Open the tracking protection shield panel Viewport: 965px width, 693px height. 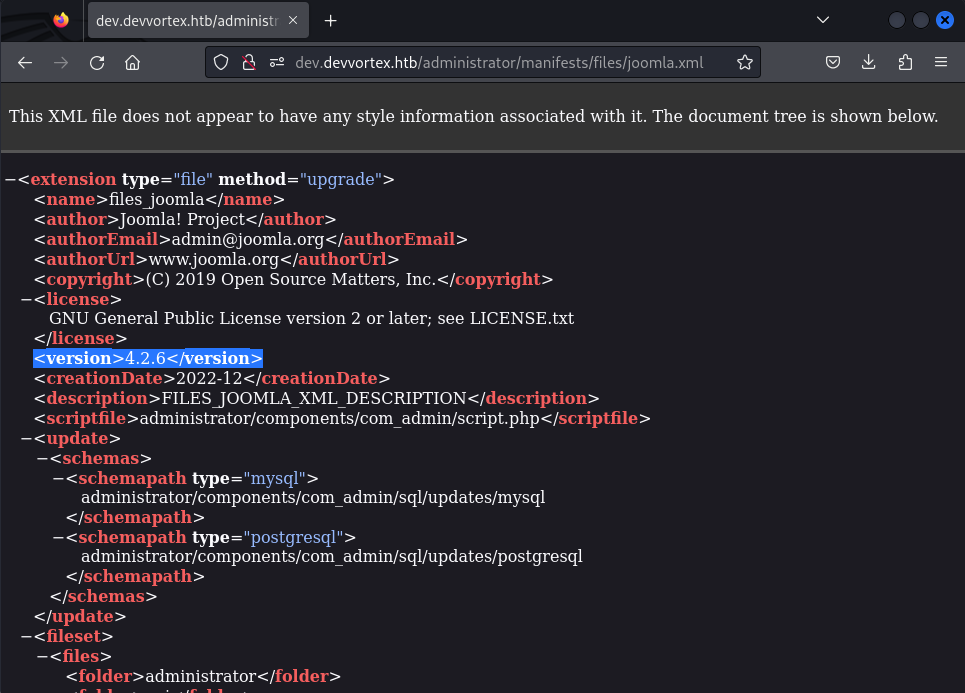(x=221, y=62)
